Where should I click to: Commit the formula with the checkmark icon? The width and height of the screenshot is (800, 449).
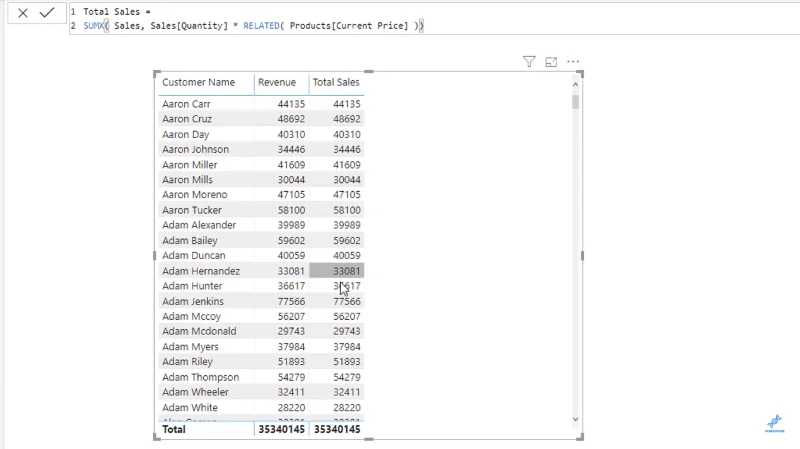[x=47, y=13]
